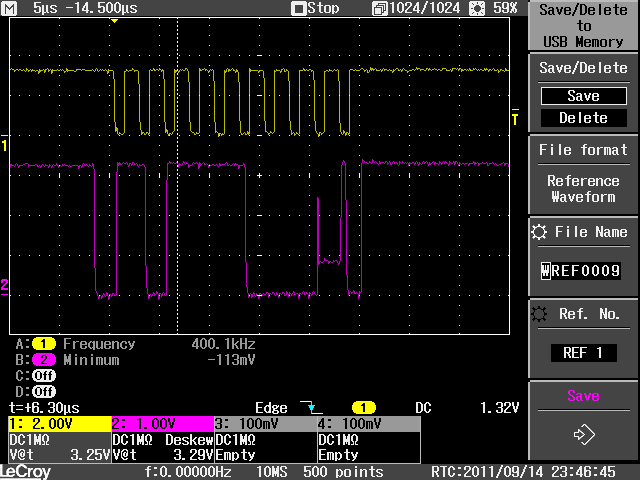640x480 pixels.
Task: Click the LeCroy logo
Action: point(25,472)
